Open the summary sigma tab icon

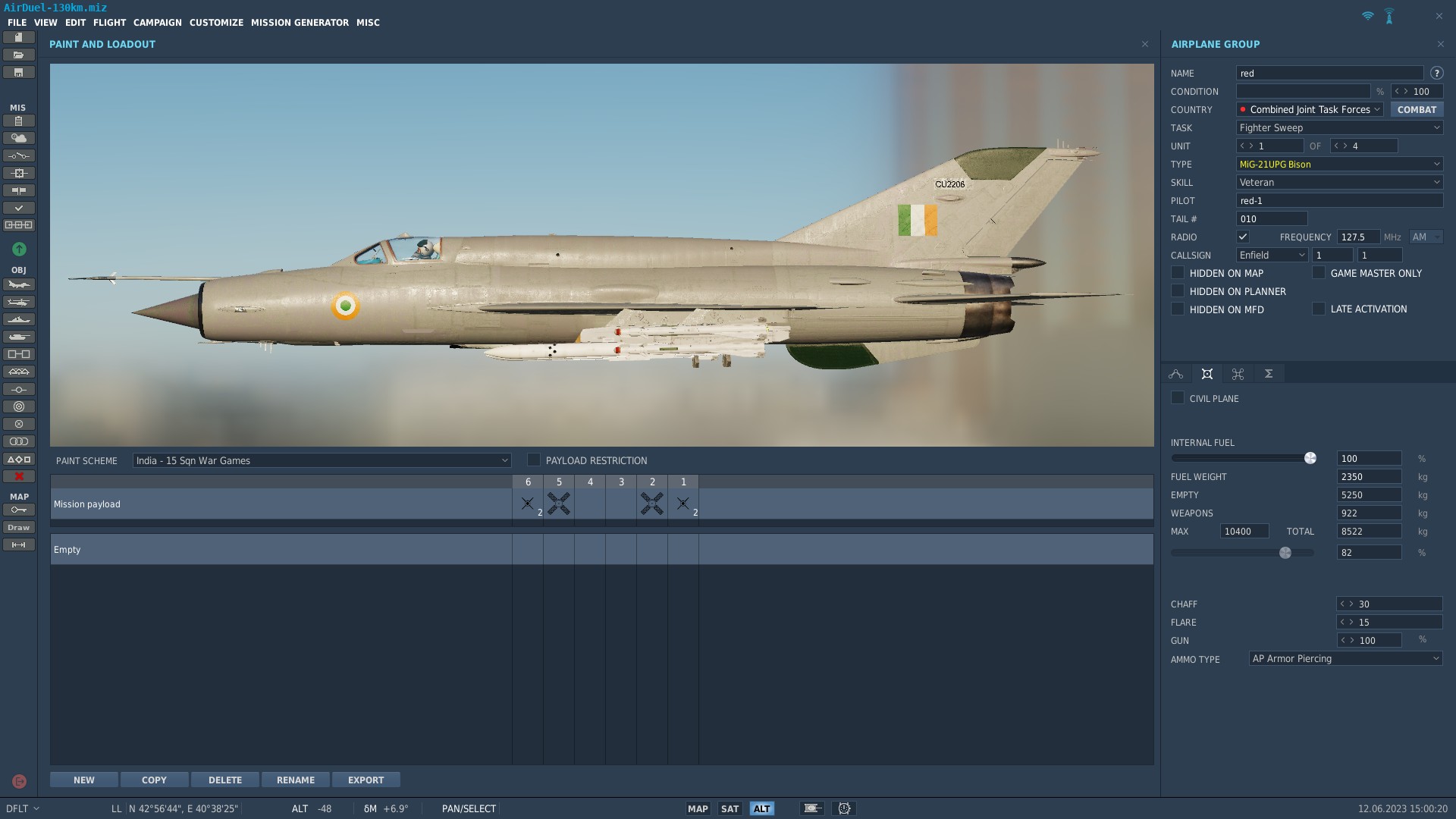(1268, 374)
